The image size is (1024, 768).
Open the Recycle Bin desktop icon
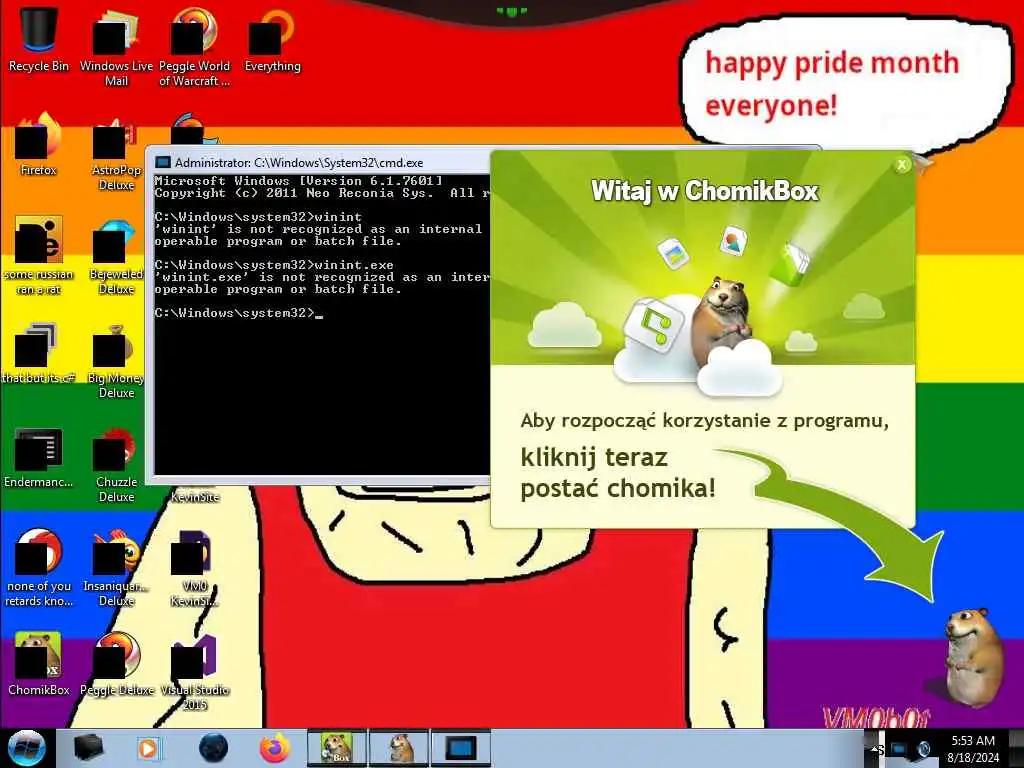point(39,38)
